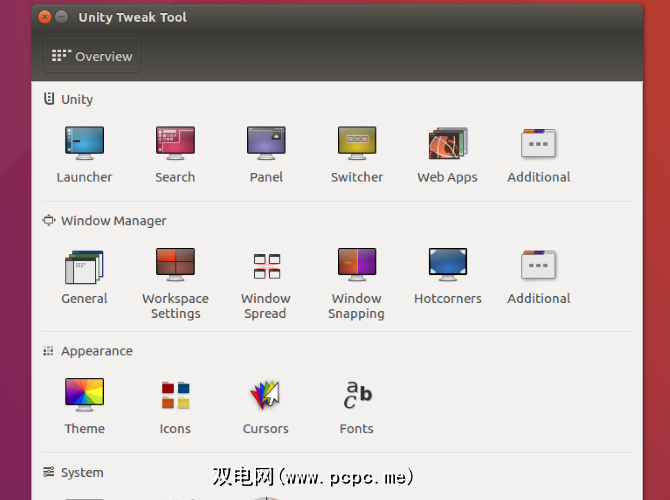Screen dimensions: 670x500
Task: Open the Launcher settings icon
Action: [84, 144]
